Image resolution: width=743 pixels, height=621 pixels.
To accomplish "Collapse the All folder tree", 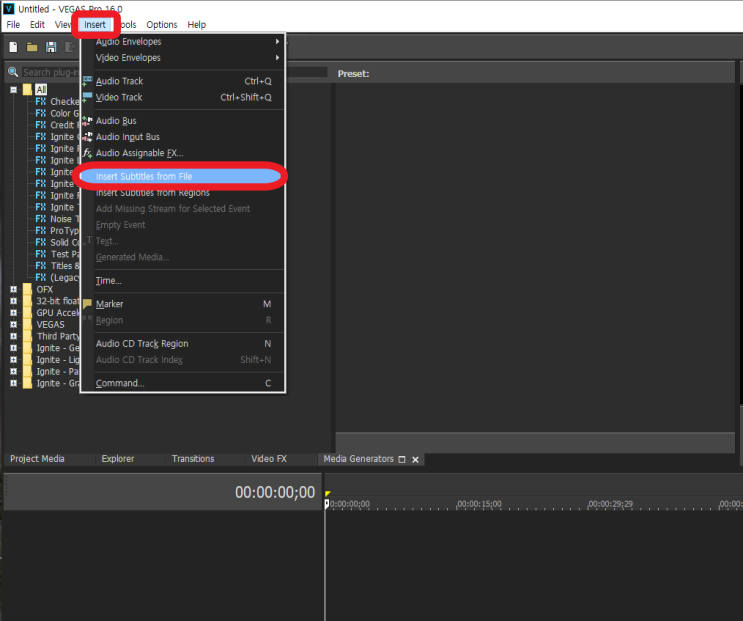I will [13, 90].
